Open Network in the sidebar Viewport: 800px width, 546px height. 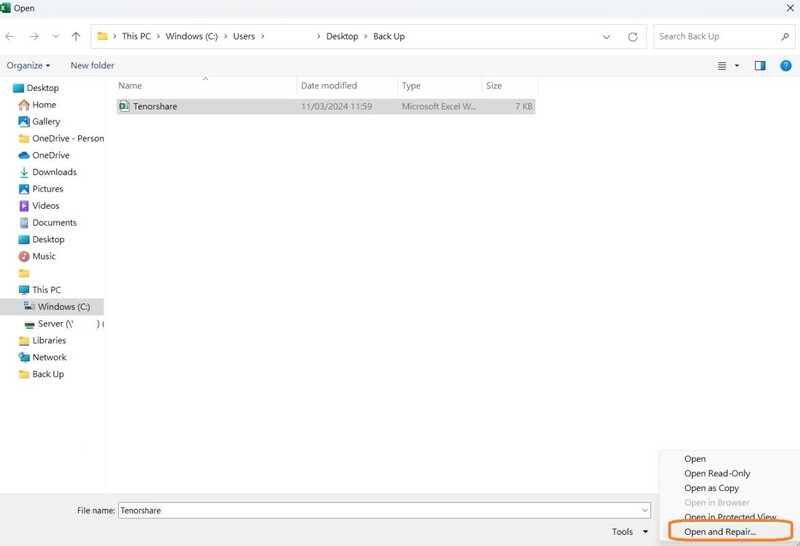pos(42,357)
